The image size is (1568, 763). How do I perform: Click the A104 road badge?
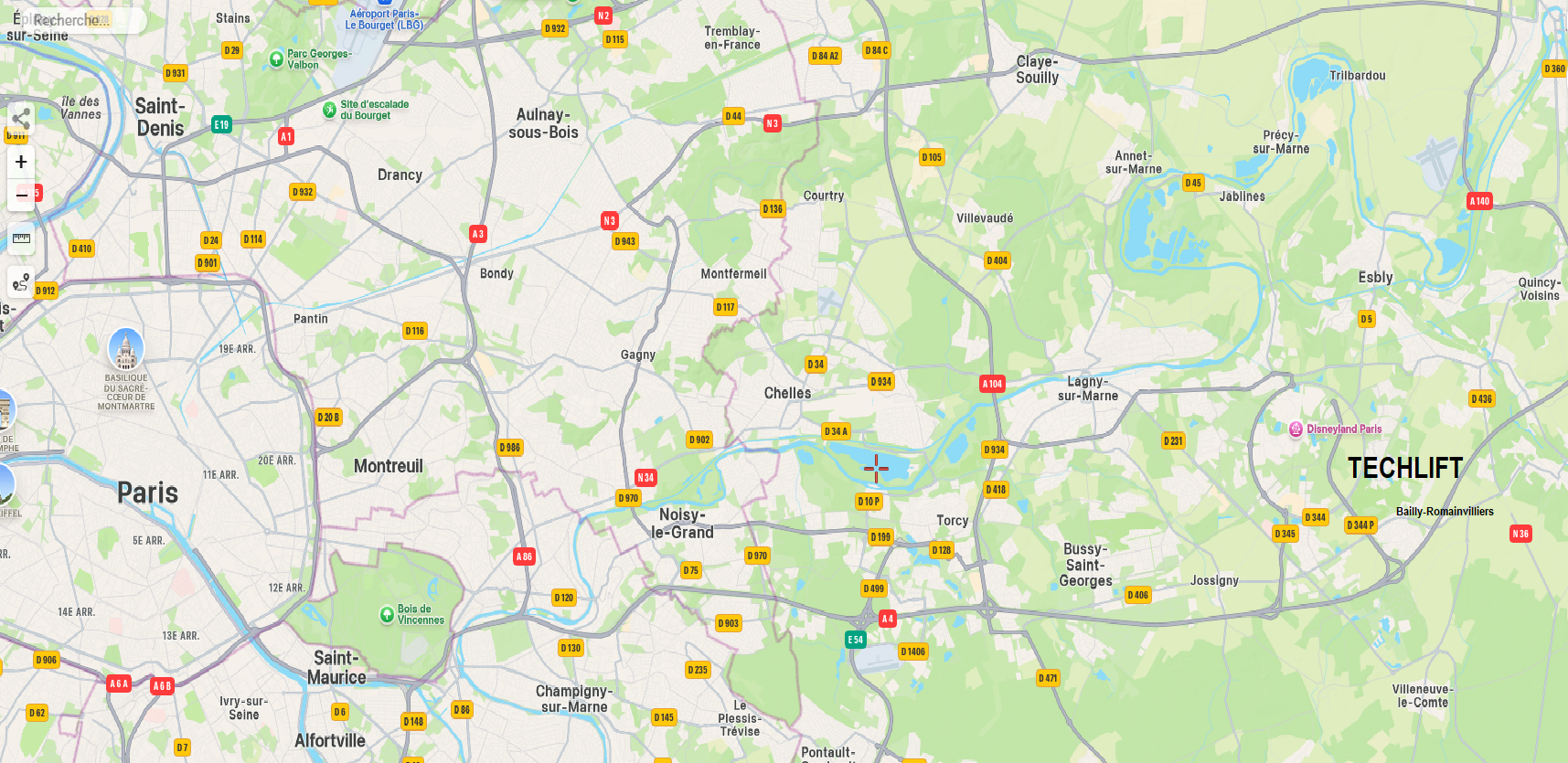click(992, 384)
